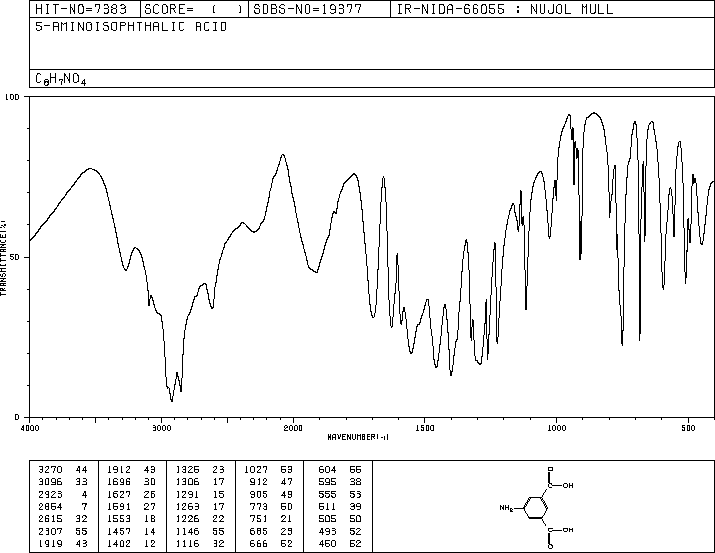
Task: Click the peak table entry 1263
Action: [187, 506]
